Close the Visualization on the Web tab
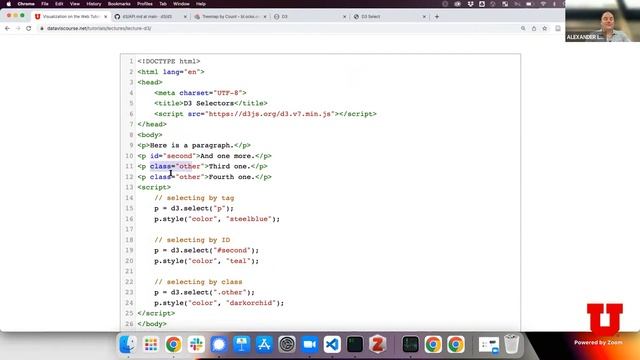Viewport: 640px width, 360px height. 105,16
